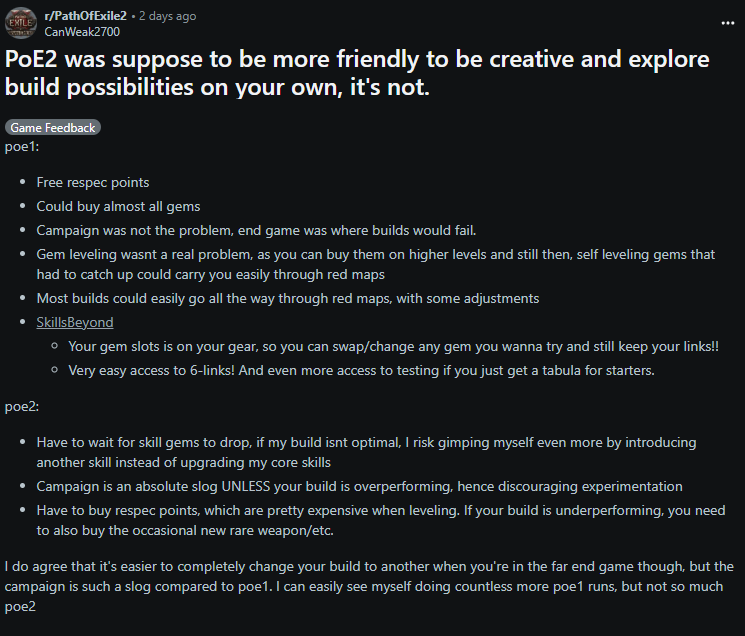Click the "Campaign is an absolute slog" bullet
745x636 pixels.
(359, 486)
